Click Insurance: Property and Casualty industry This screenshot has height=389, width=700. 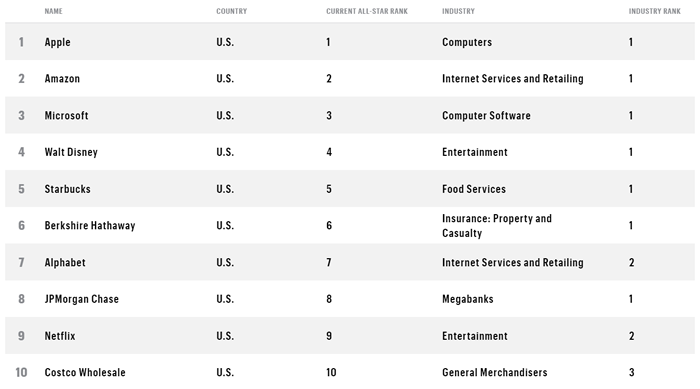tap(497, 226)
